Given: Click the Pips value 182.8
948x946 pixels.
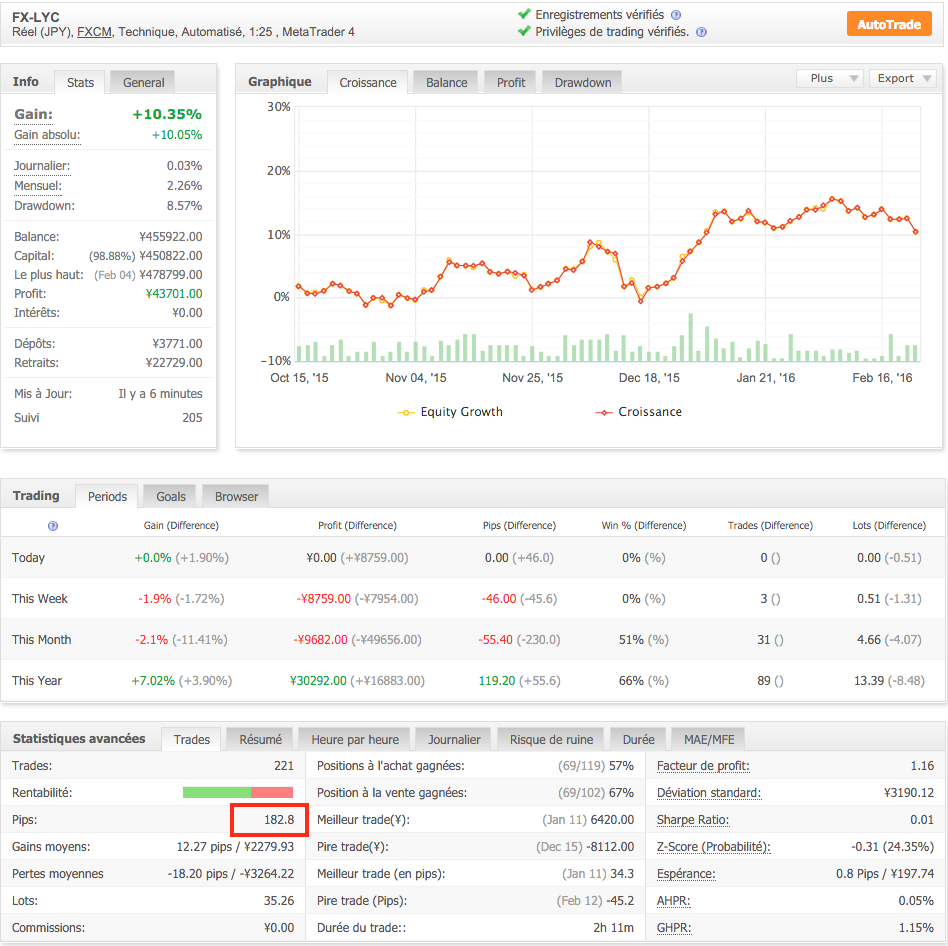Looking at the screenshot, I should point(279,820).
